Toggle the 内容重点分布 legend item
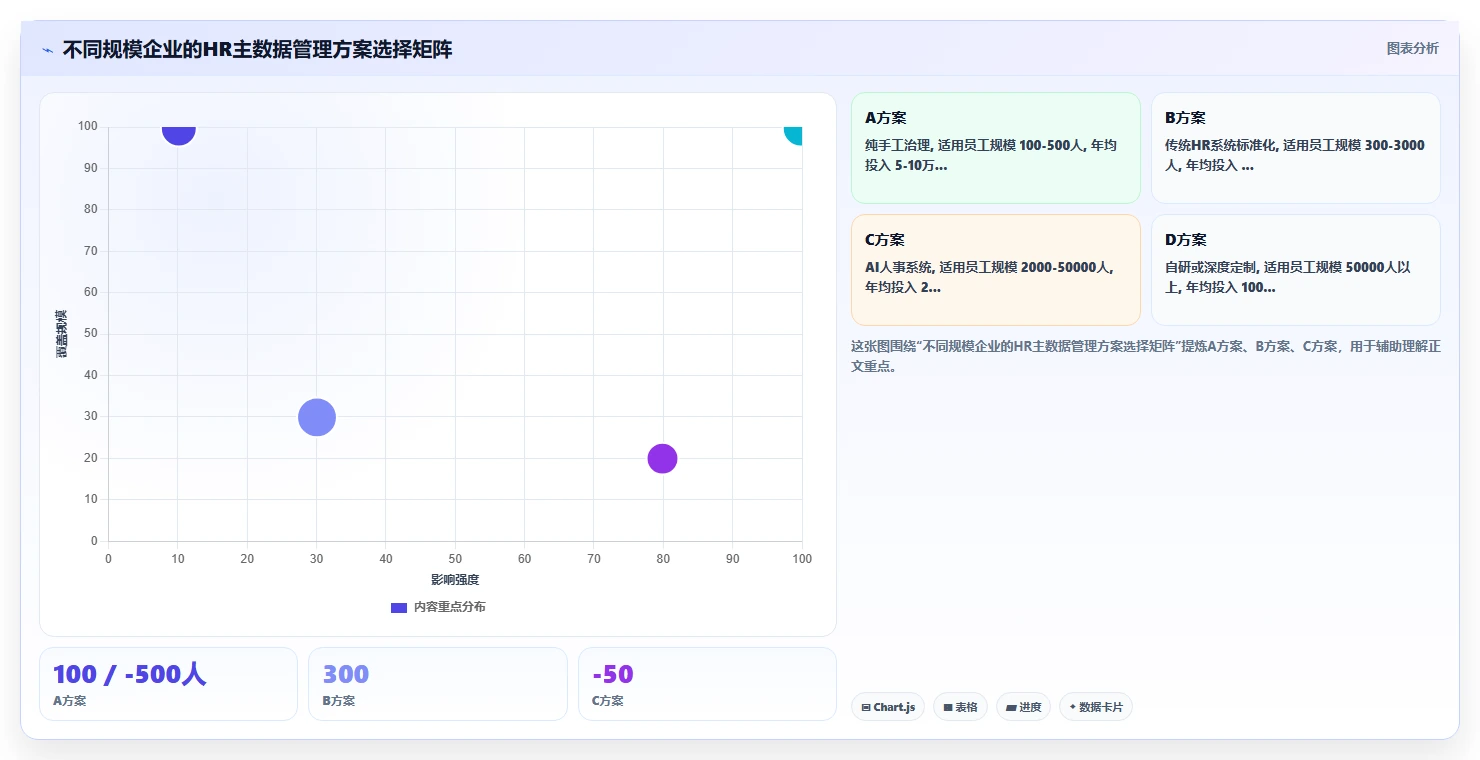Image resolution: width=1480 pixels, height=760 pixels. click(438, 607)
